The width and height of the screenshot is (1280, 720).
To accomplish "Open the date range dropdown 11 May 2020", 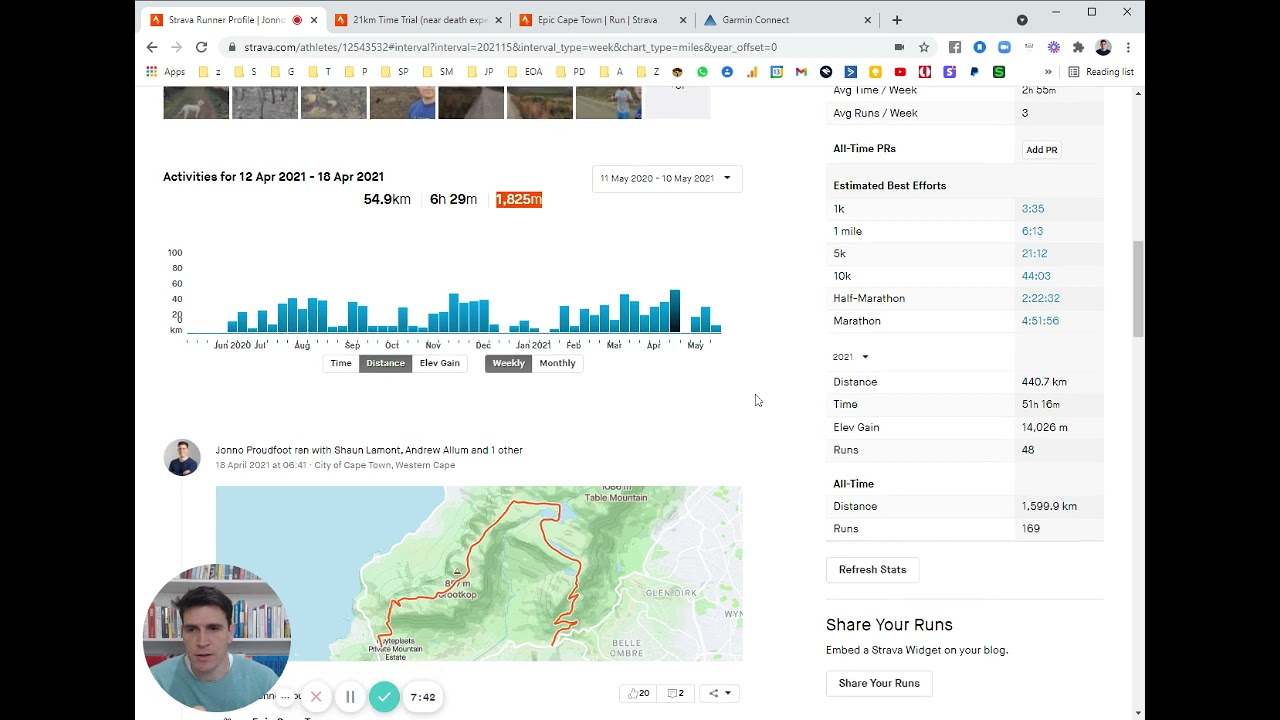I will click(666, 178).
